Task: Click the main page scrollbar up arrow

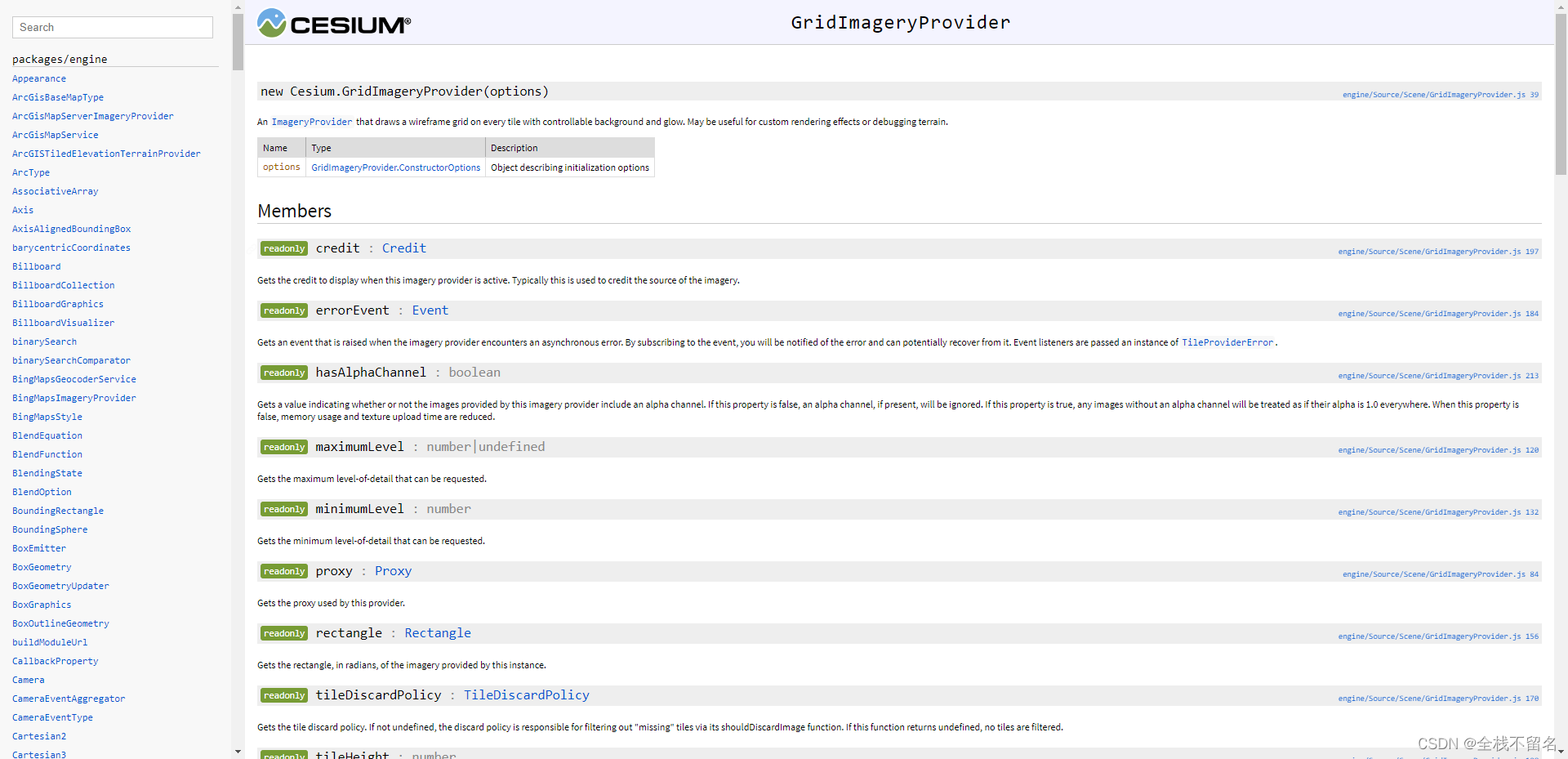Action: click(x=1561, y=7)
